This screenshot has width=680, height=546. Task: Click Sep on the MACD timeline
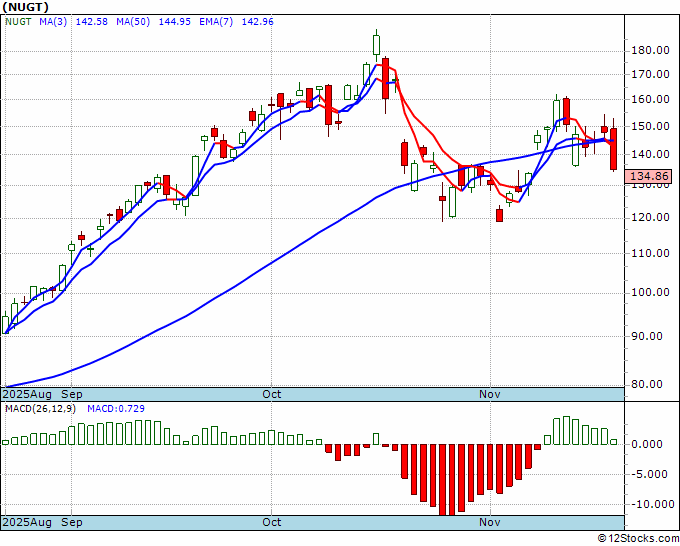click(72, 522)
